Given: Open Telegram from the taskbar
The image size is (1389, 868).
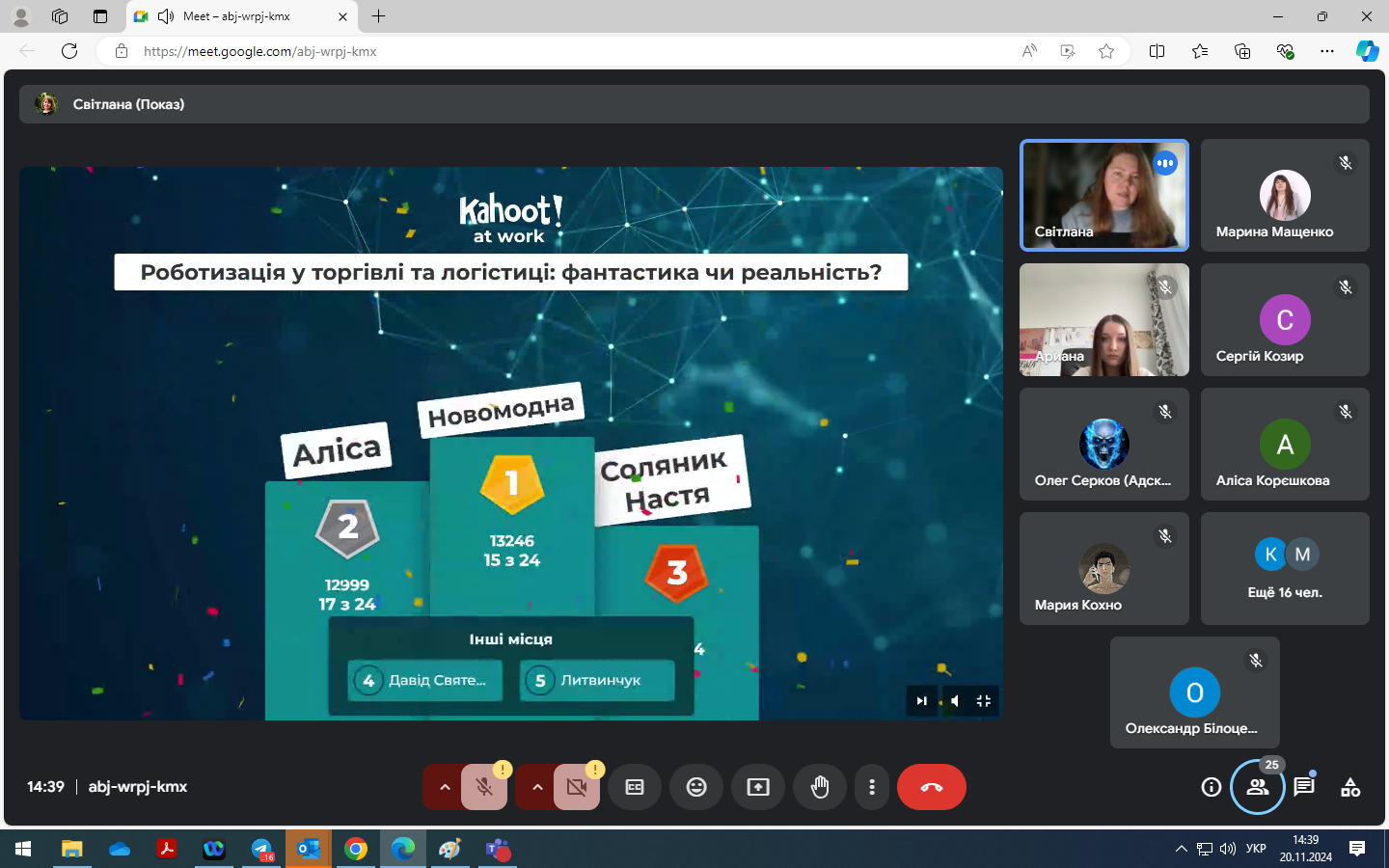Looking at the screenshot, I should tap(261, 849).
